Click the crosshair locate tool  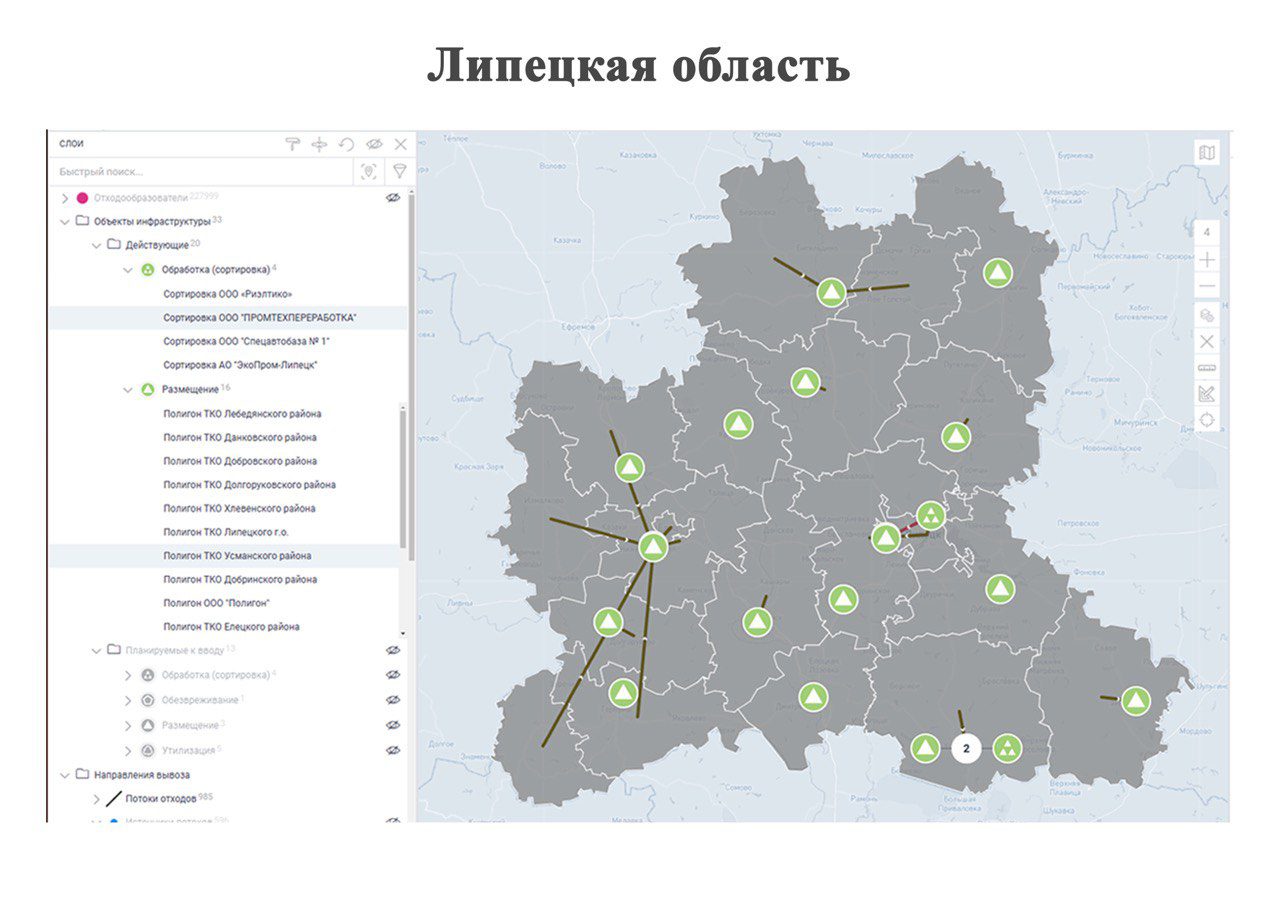pos(1207,419)
